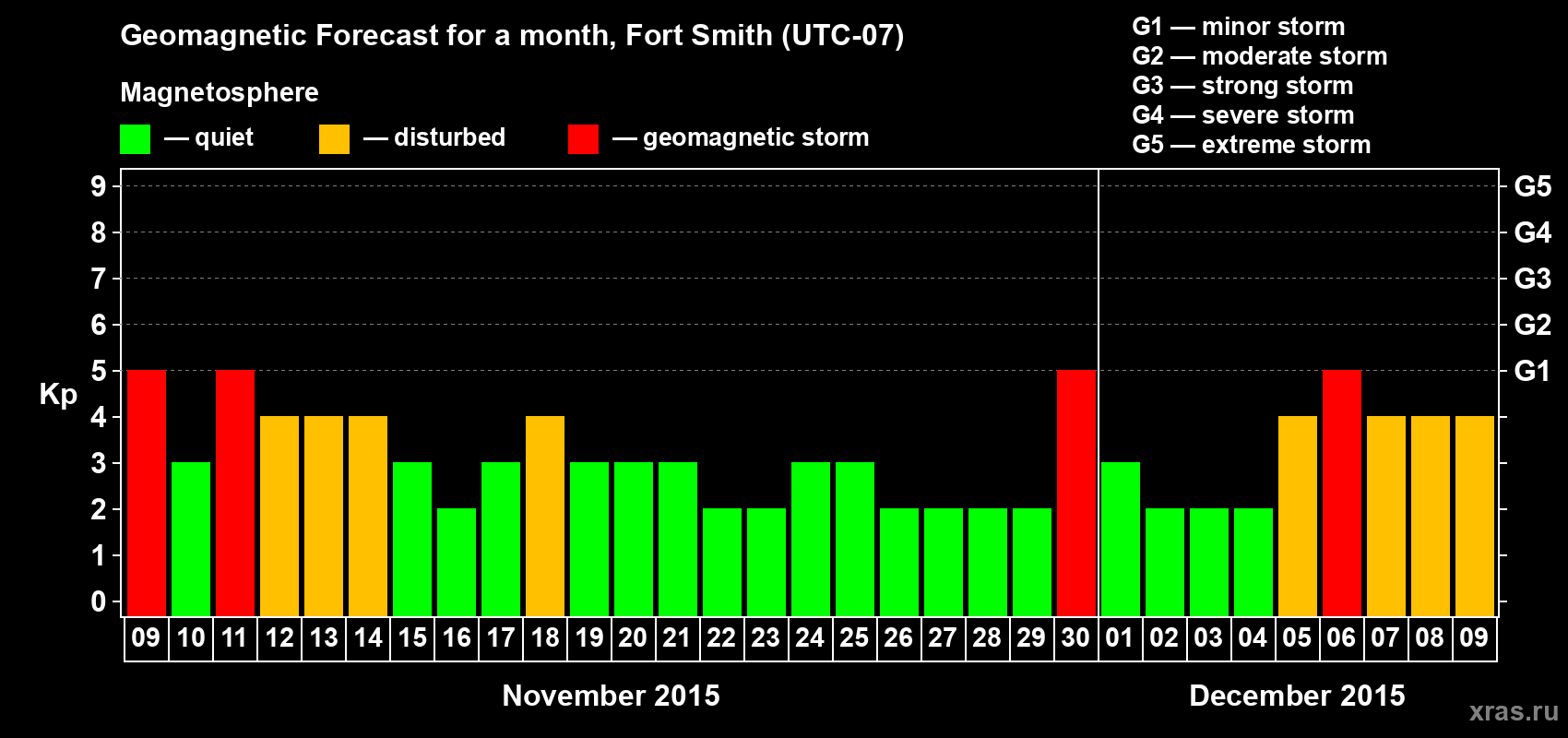
Task: Select the green bar for November 10
Action: [191, 539]
